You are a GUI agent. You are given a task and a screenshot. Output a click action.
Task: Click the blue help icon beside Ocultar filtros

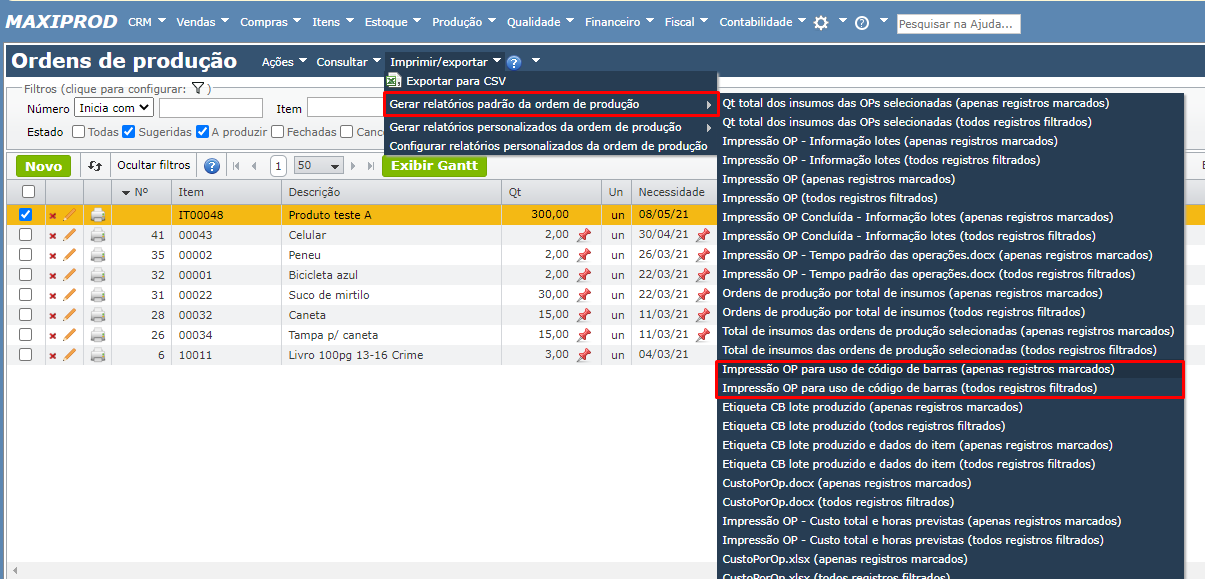click(212, 166)
